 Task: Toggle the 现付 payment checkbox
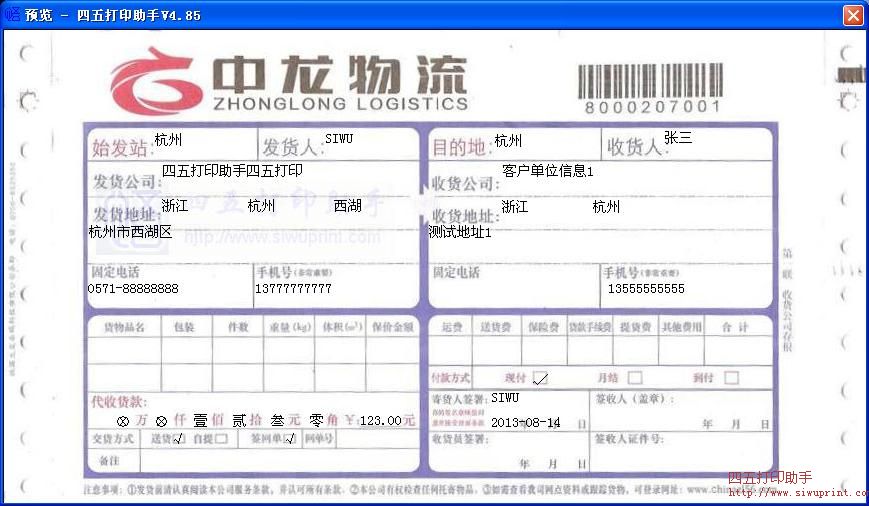(x=540, y=378)
